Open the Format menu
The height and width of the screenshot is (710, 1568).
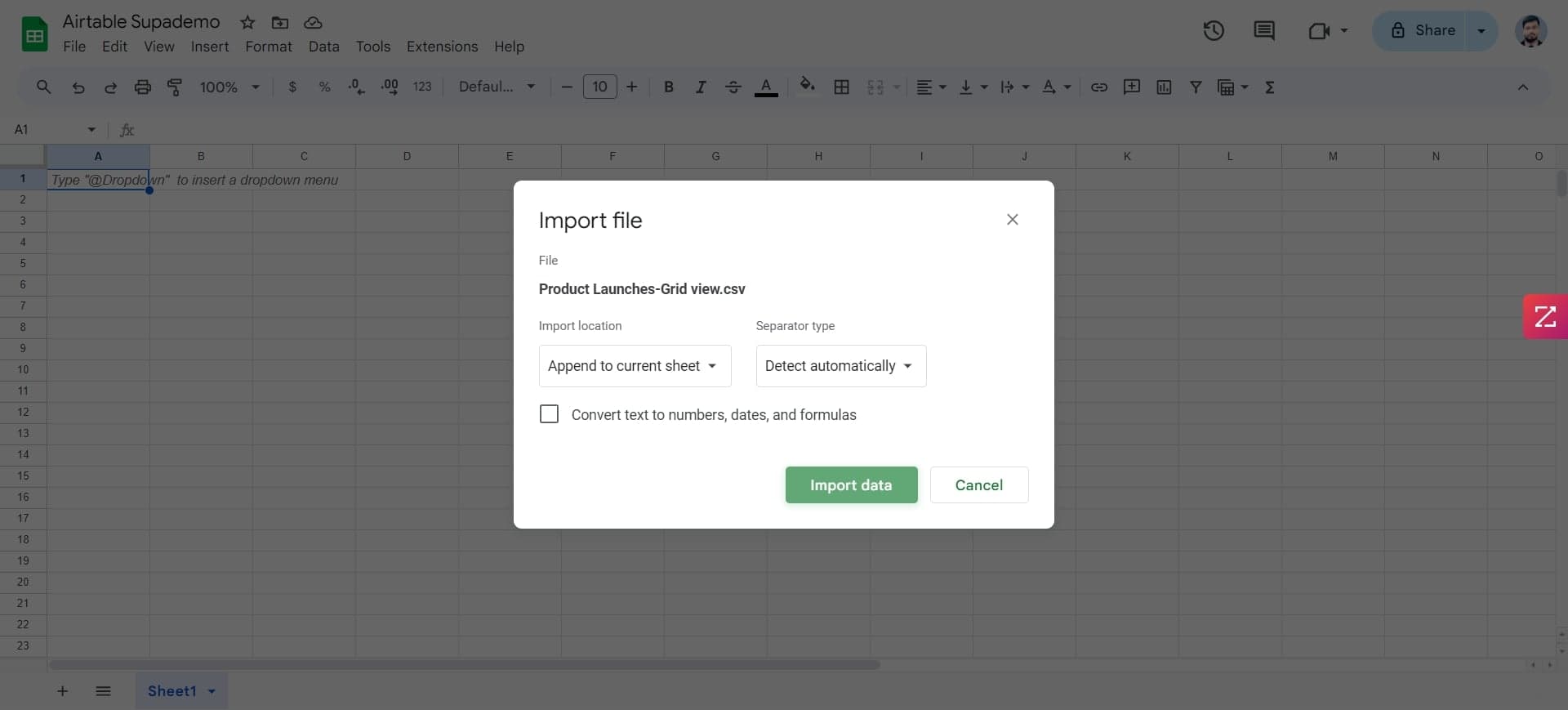(x=269, y=47)
